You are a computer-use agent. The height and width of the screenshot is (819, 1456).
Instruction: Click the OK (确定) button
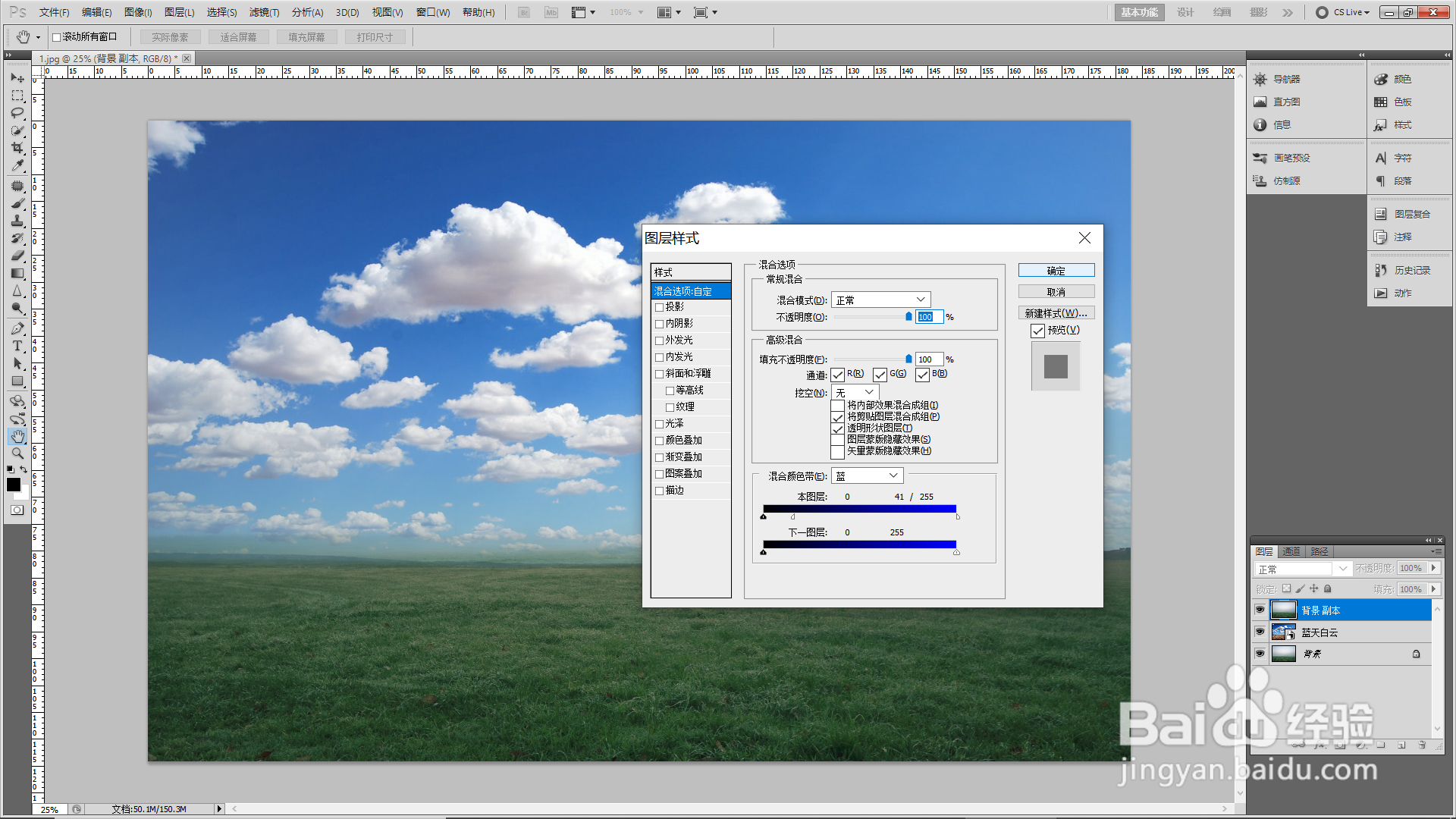(x=1056, y=271)
